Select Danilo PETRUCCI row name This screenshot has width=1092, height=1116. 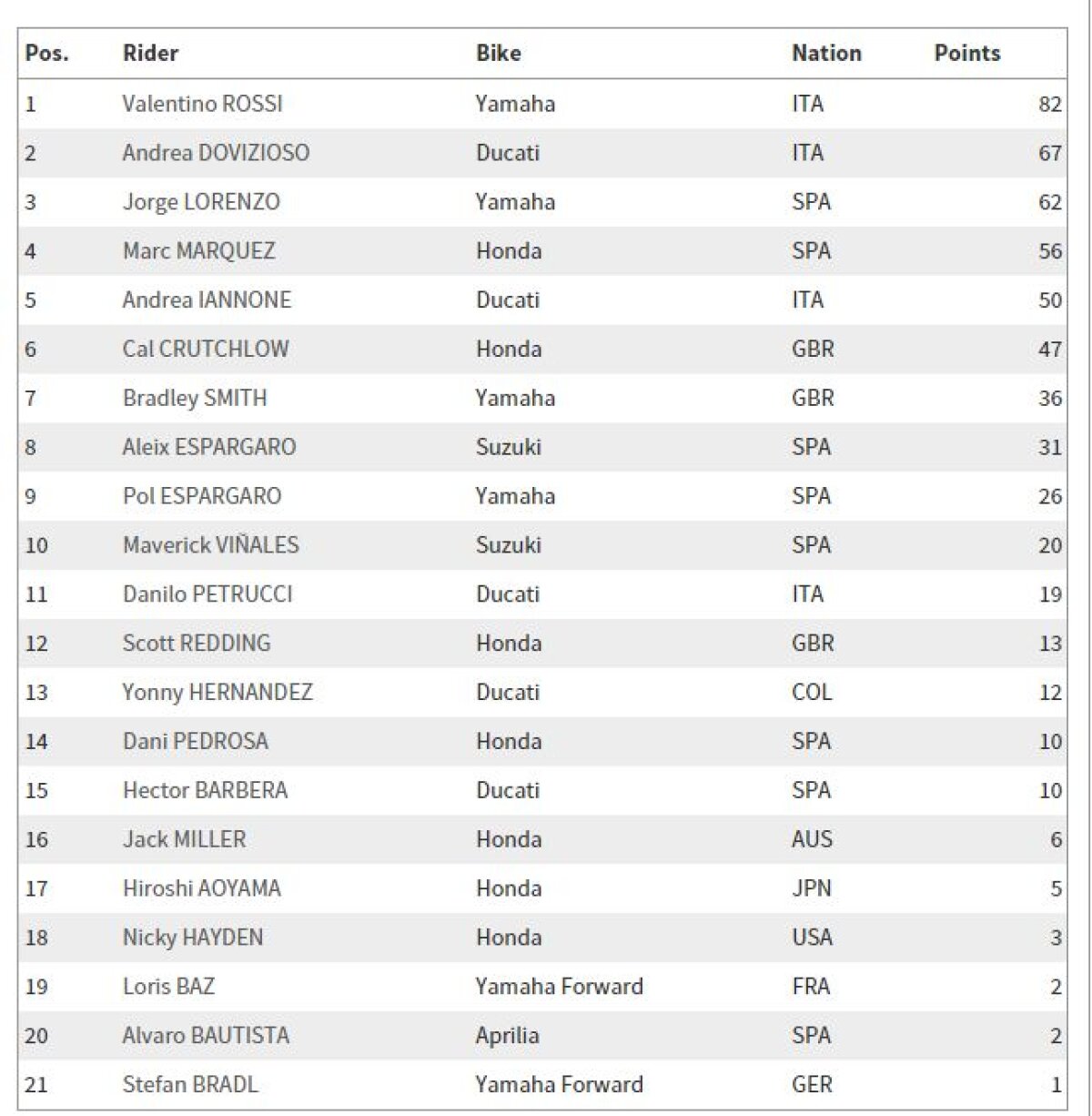click(x=207, y=594)
